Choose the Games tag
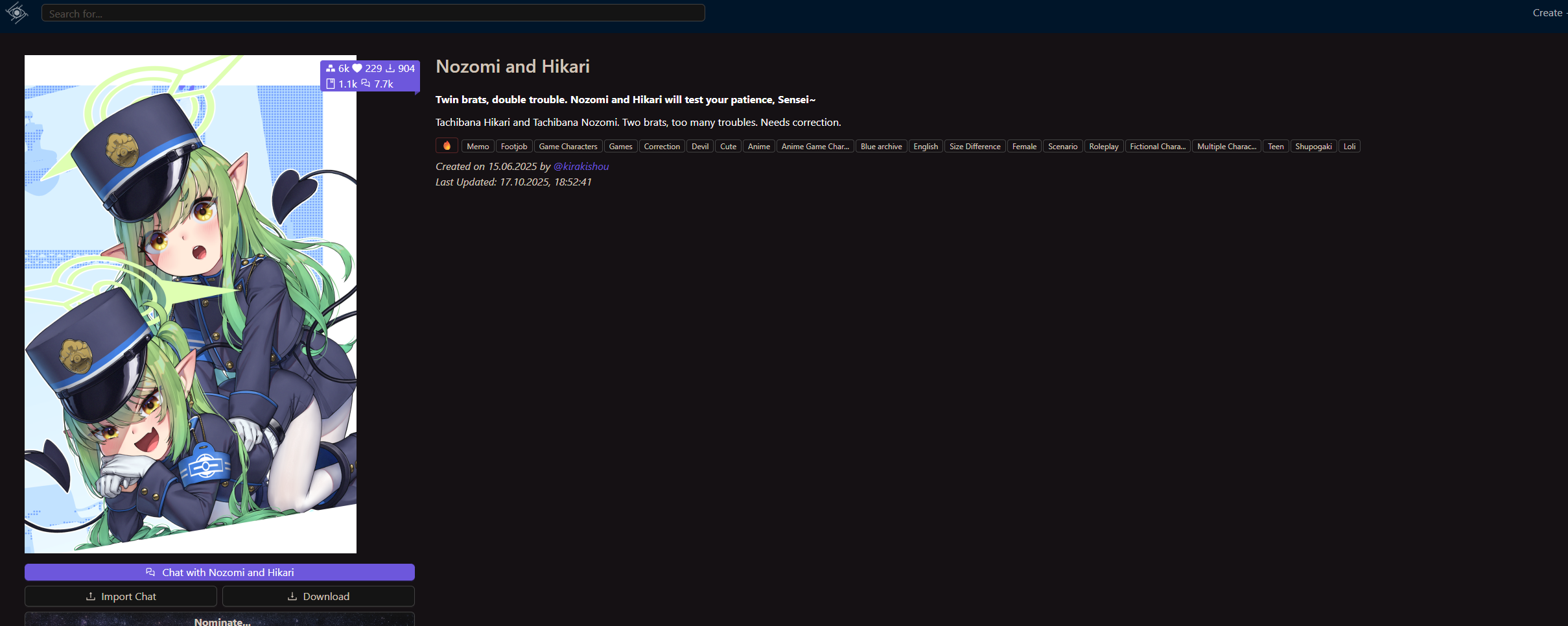The image size is (1568, 626). point(620,147)
